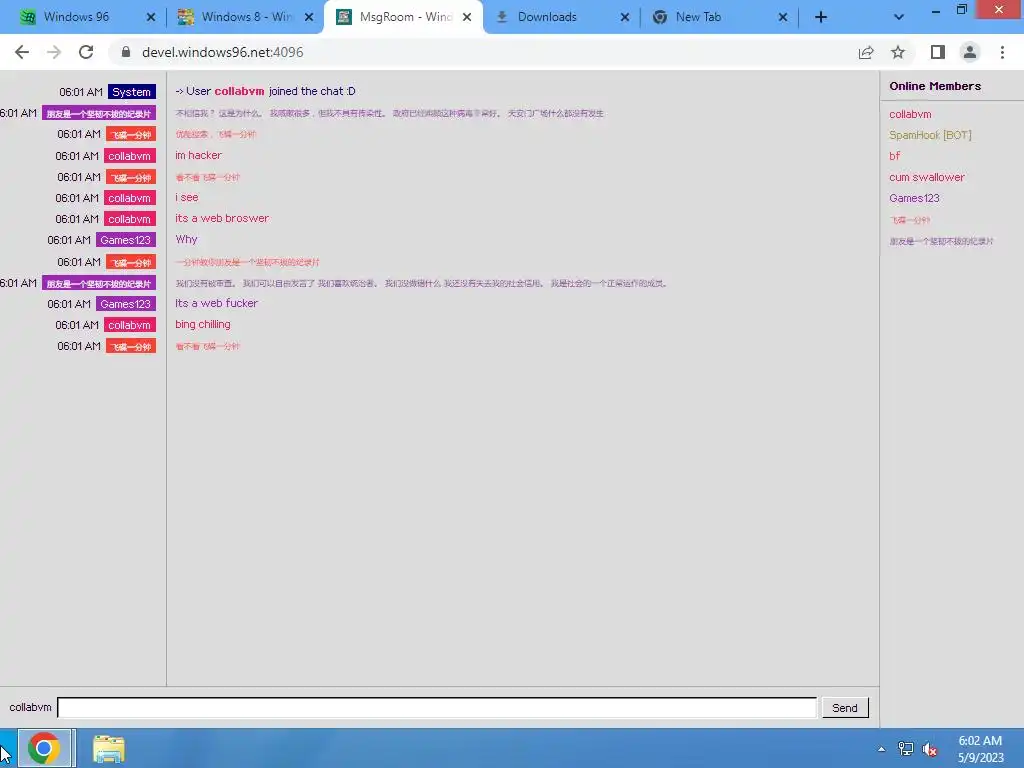Click the Start corner of taskbar
1024x768 pixels.
pos(7,748)
